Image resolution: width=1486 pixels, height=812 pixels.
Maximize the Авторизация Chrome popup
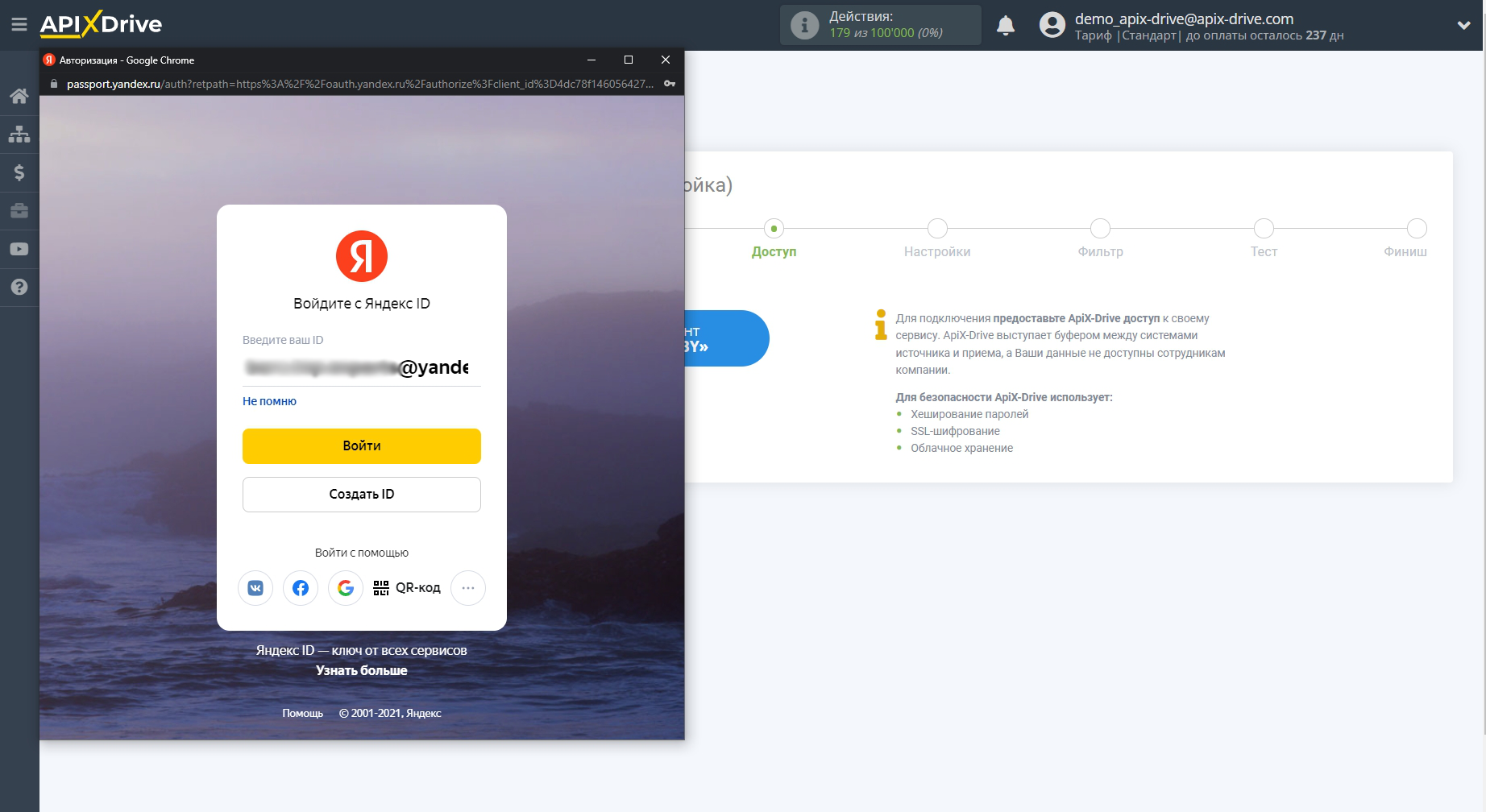click(629, 60)
